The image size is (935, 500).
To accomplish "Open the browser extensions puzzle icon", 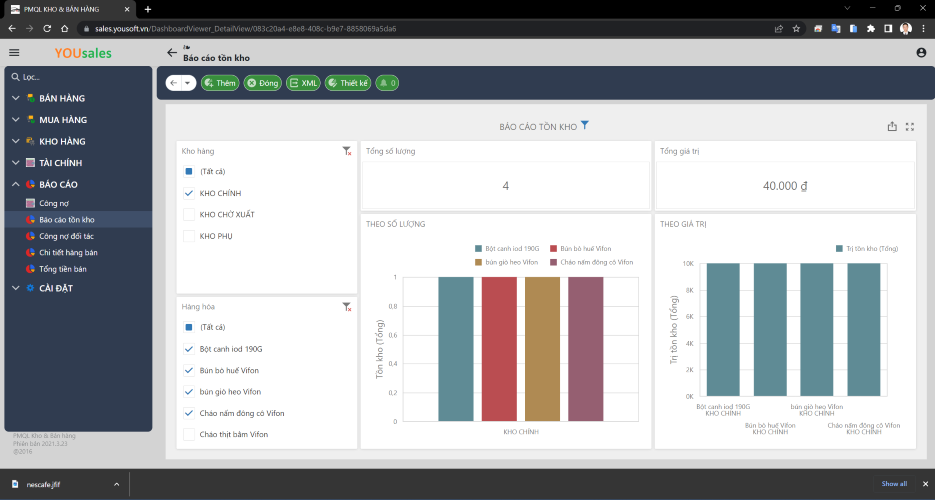I will pyautogui.click(x=871, y=29).
